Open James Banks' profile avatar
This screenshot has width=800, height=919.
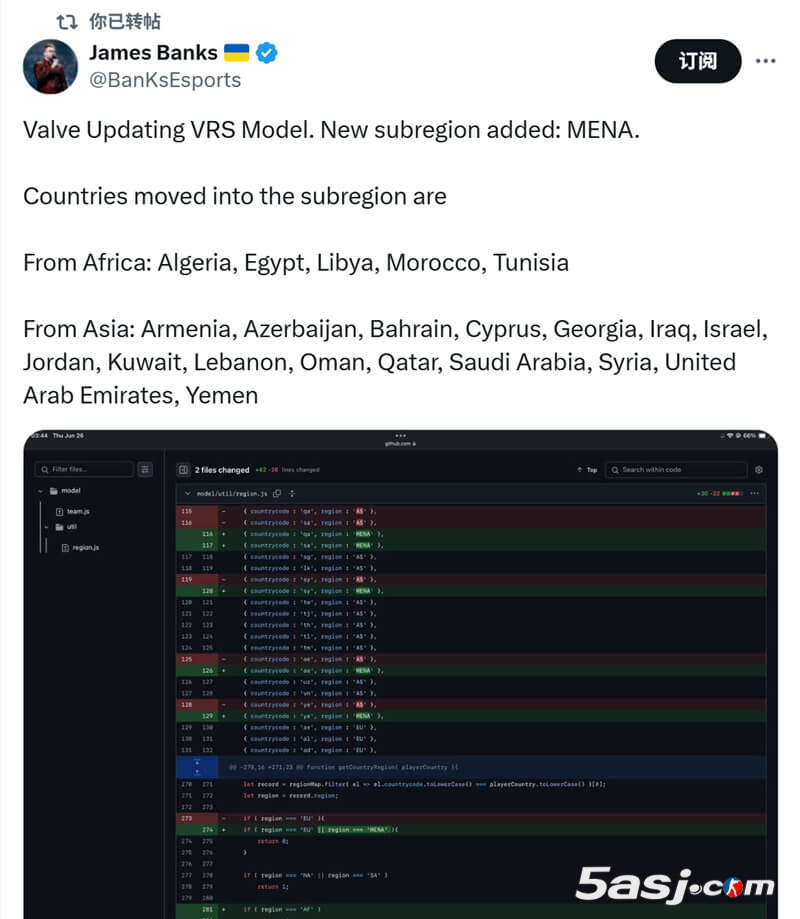(50, 67)
